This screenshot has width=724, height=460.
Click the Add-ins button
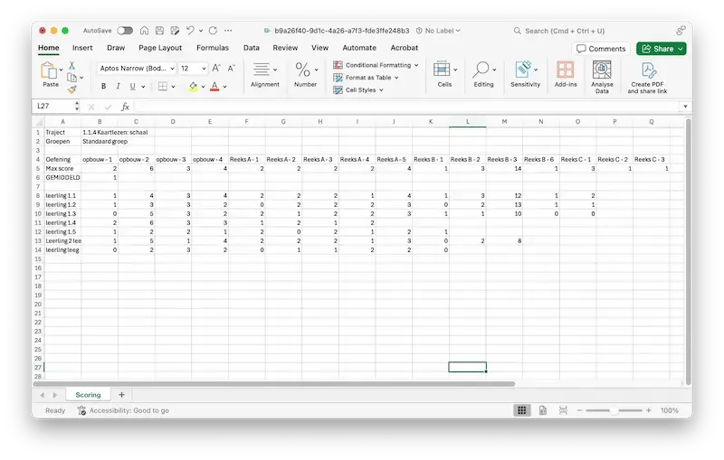click(566, 74)
